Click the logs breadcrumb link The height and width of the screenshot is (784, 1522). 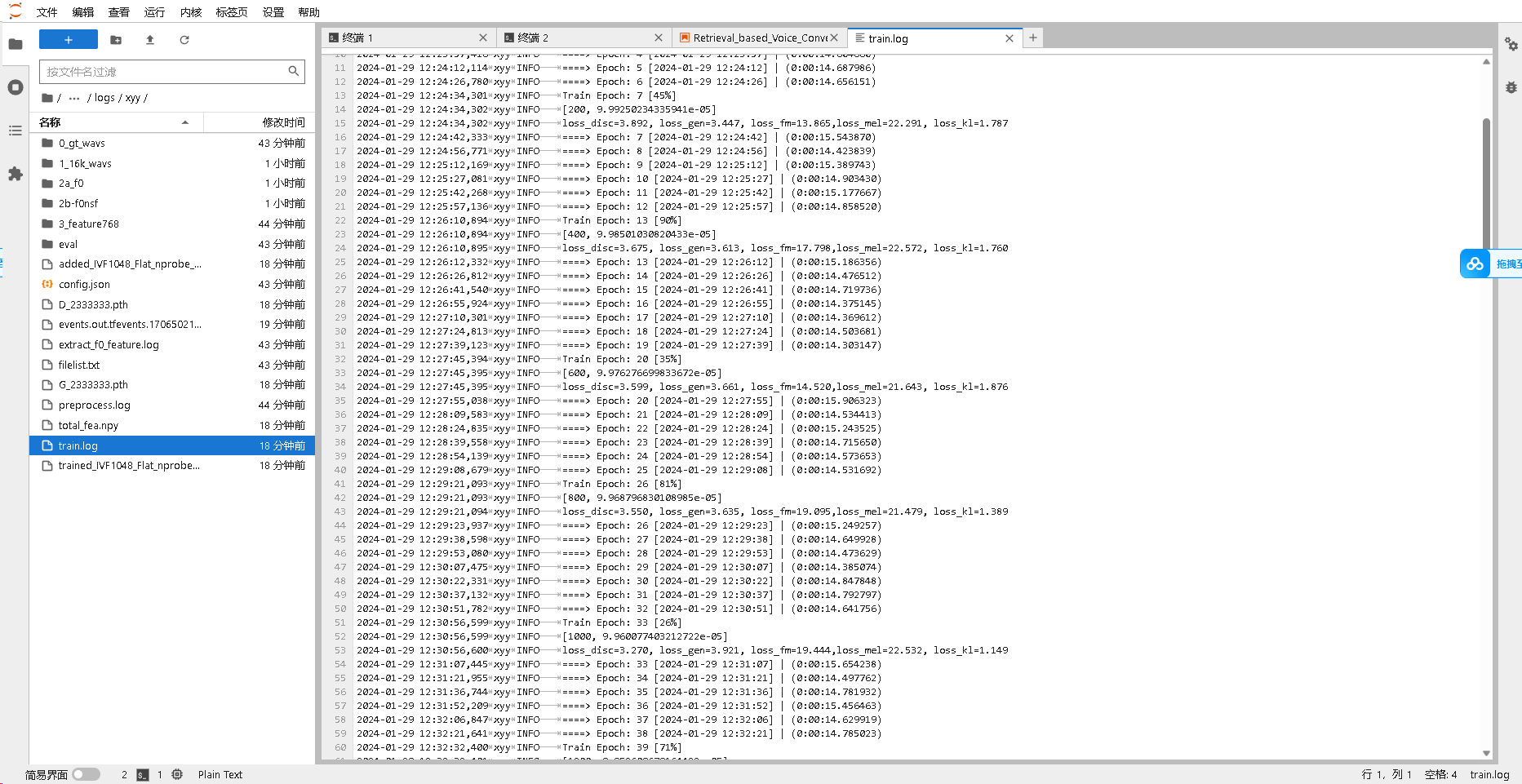104,98
